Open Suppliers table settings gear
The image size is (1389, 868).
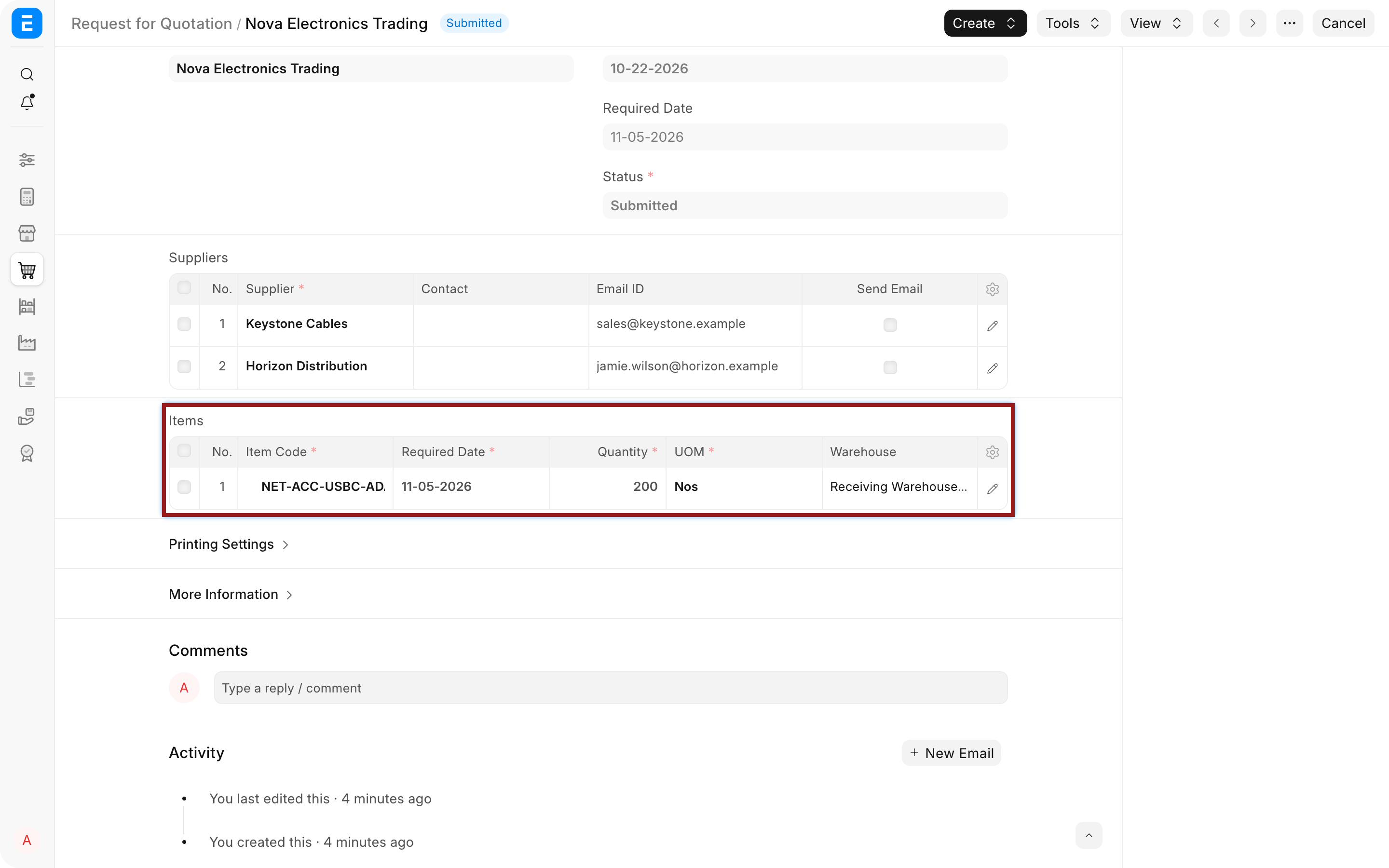992,289
